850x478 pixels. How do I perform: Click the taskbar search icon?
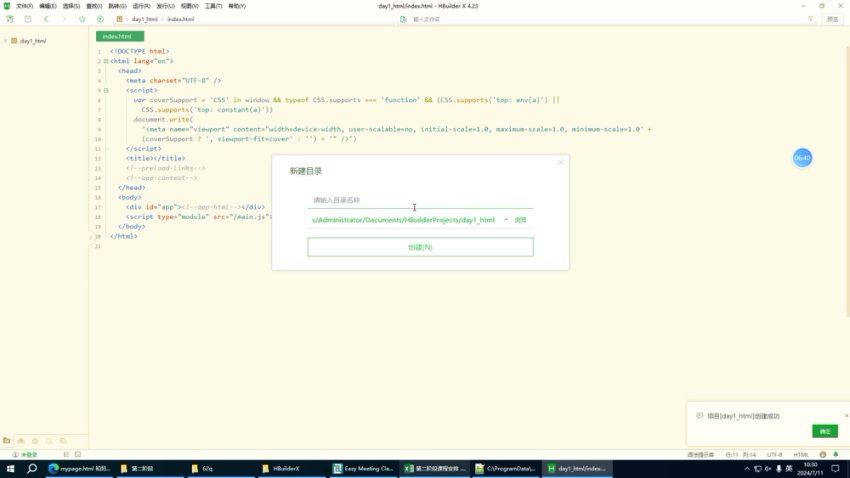coord(32,468)
